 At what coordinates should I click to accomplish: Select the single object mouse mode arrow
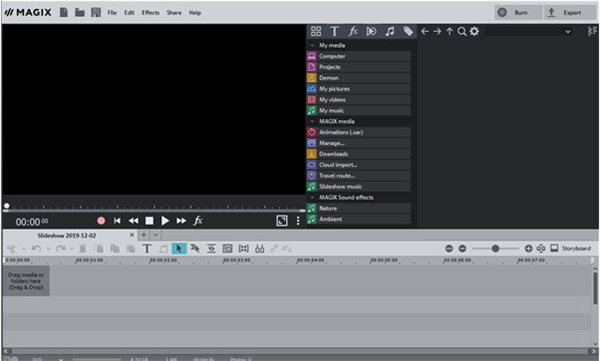[x=179, y=249]
